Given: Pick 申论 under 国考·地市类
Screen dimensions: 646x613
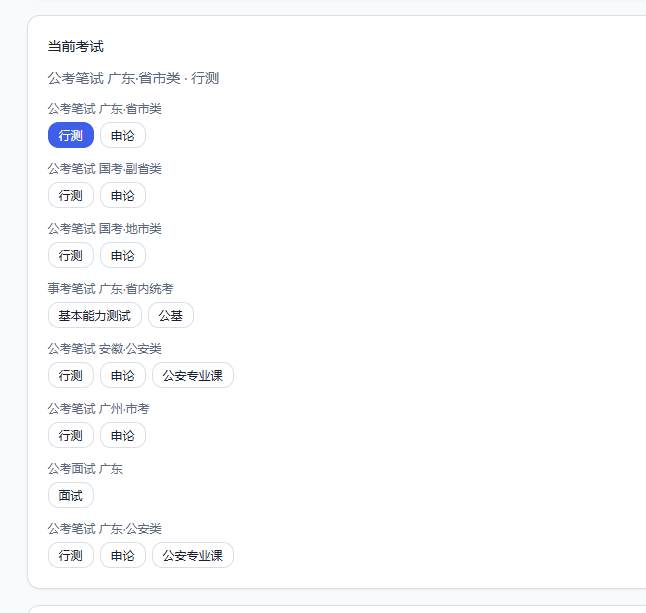Looking at the screenshot, I should pos(123,255).
